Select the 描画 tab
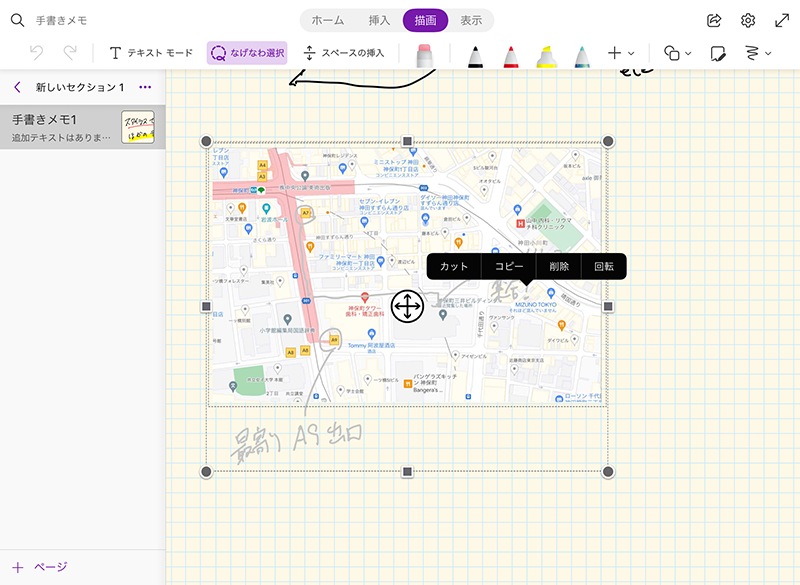The width and height of the screenshot is (800, 585). coord(425,20)
